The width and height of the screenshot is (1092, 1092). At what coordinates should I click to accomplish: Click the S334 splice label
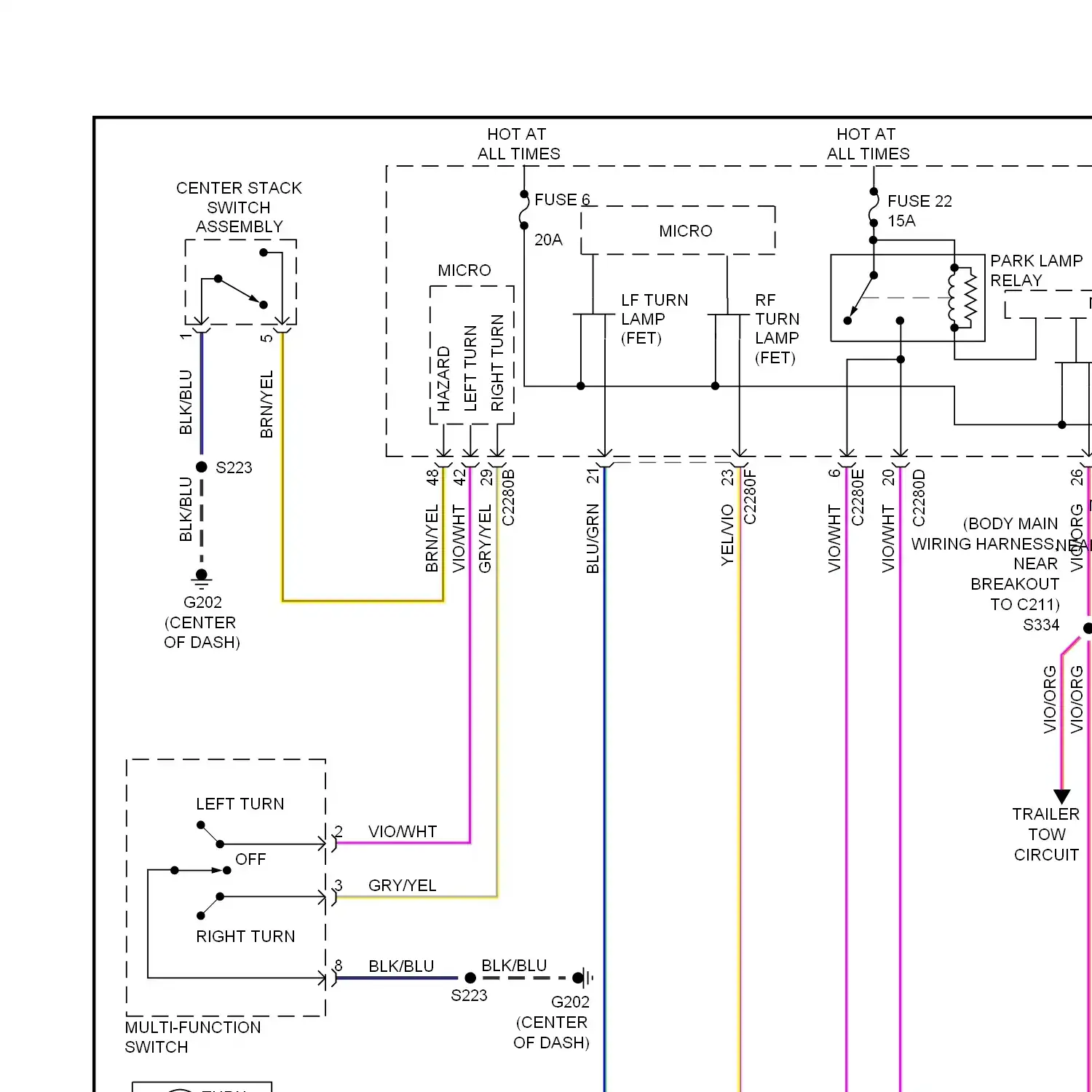coord(1041,625)
